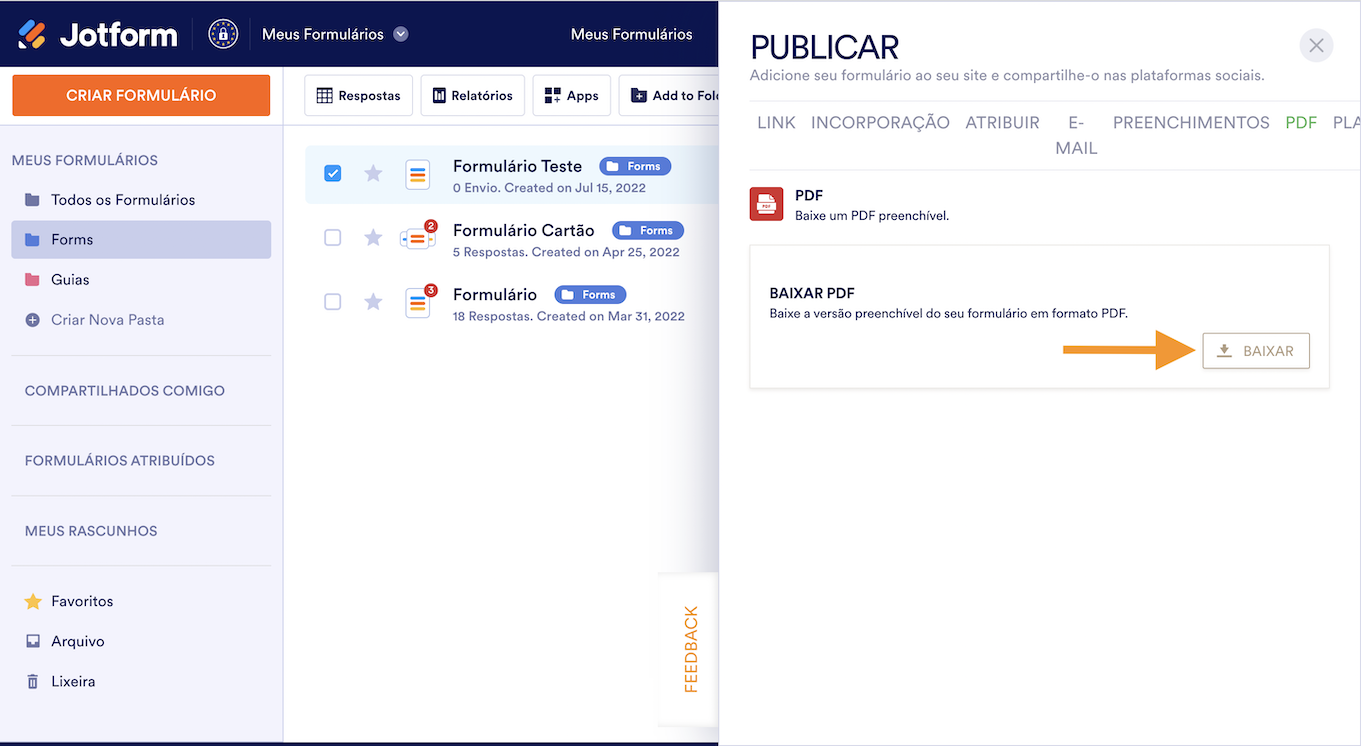Uncheck the Formulário Teste checkbox
Screen dimensions: 1361x746
(333, 173)
